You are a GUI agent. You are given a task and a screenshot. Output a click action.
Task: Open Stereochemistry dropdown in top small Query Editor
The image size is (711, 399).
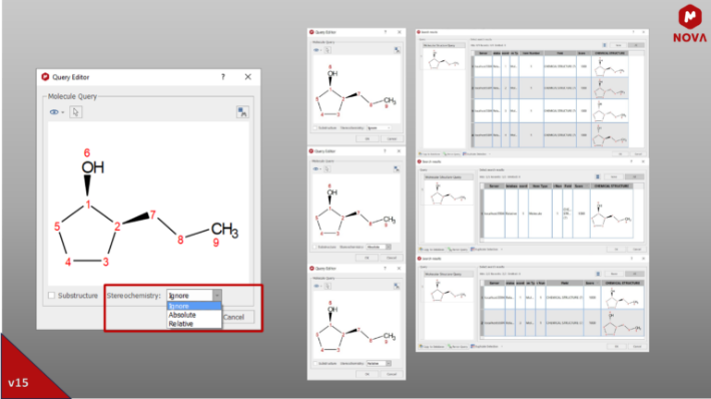click(379, 128)
